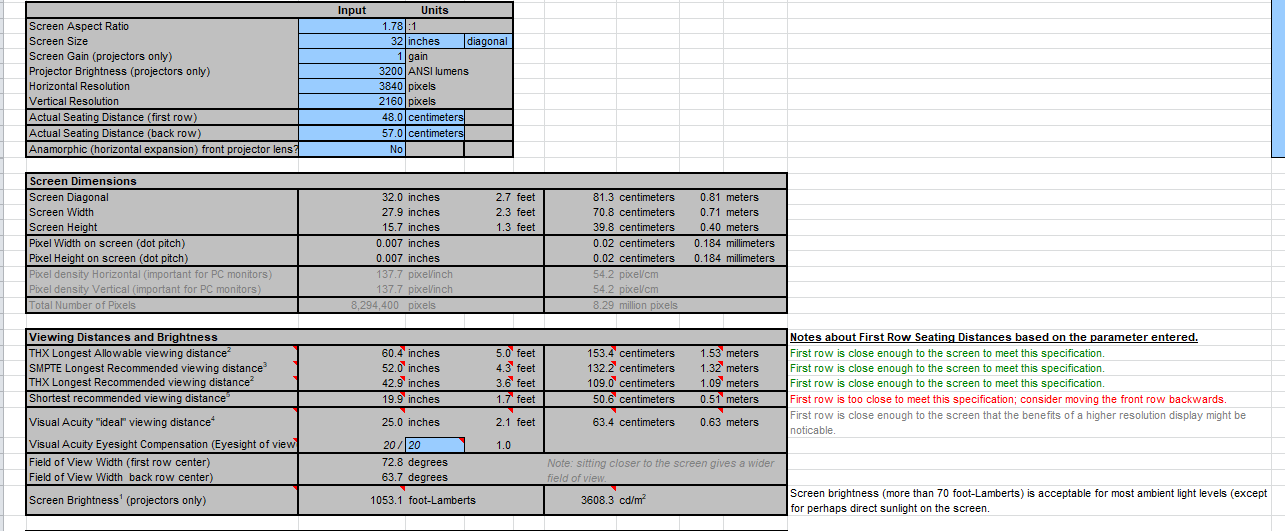This screenshot has width=1285, height=531.
Task: Select '63.4 centimeters' visual acuity cell
Action: pyautogui.click(x=633, y=422)
